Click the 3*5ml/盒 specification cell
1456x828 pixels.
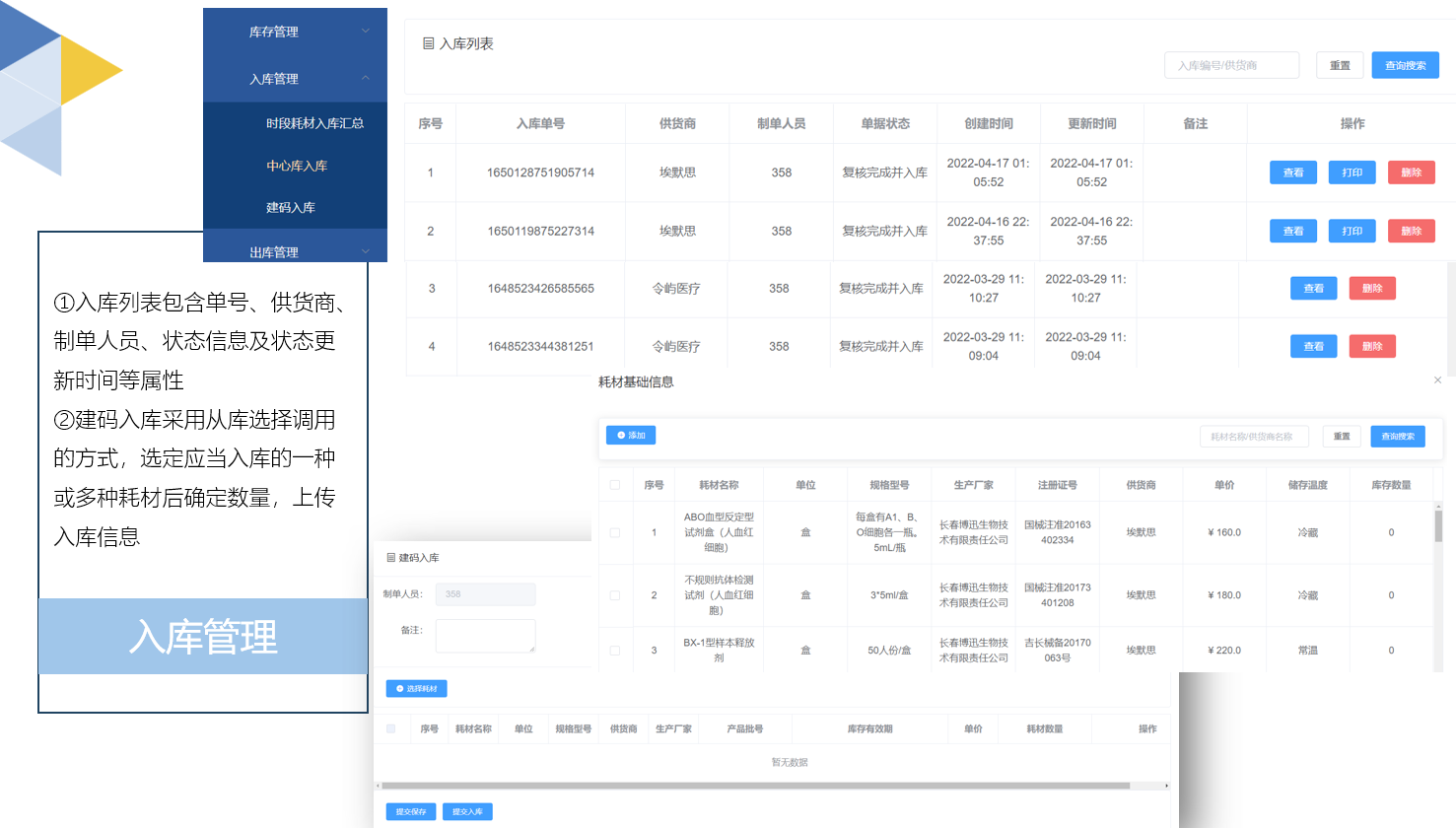(x=889, y=595)
